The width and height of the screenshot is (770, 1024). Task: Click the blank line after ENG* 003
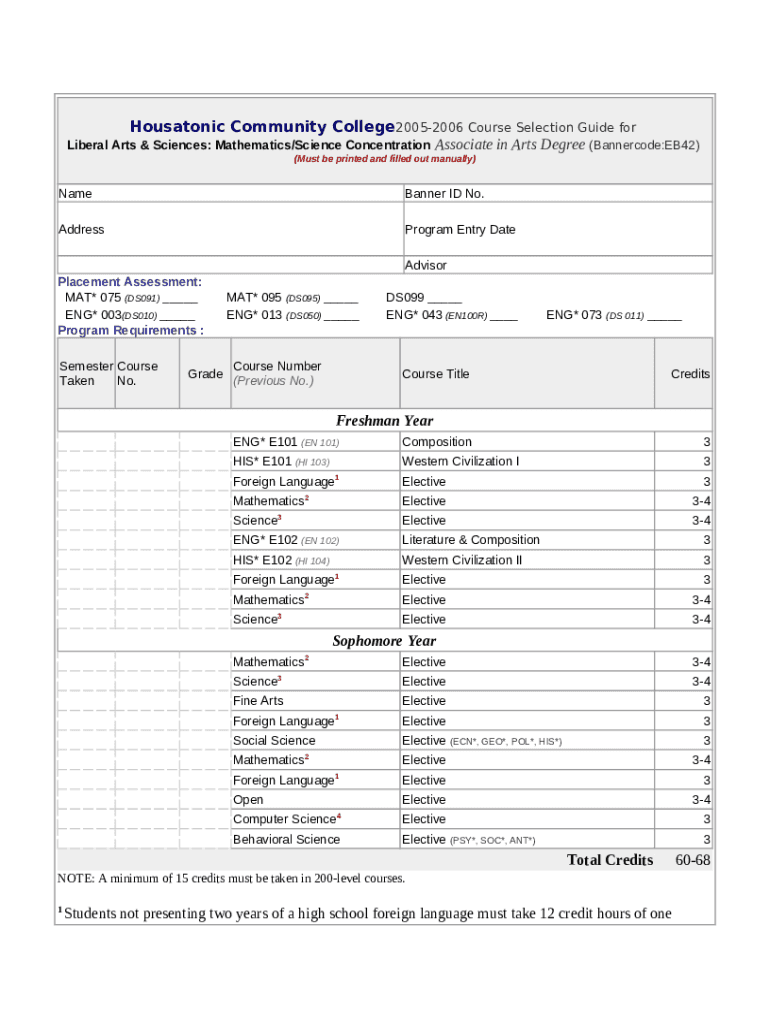(177, 315)
